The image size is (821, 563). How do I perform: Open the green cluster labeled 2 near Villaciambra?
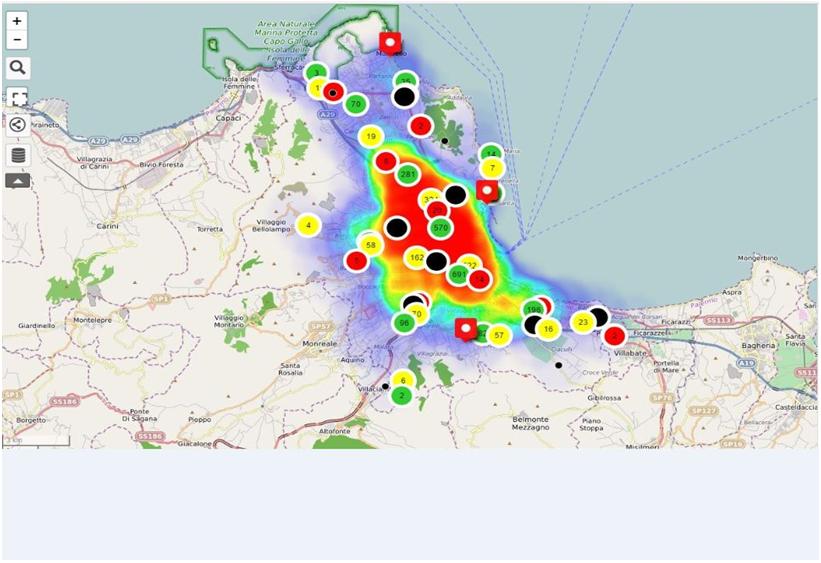[x=402, y=395]
